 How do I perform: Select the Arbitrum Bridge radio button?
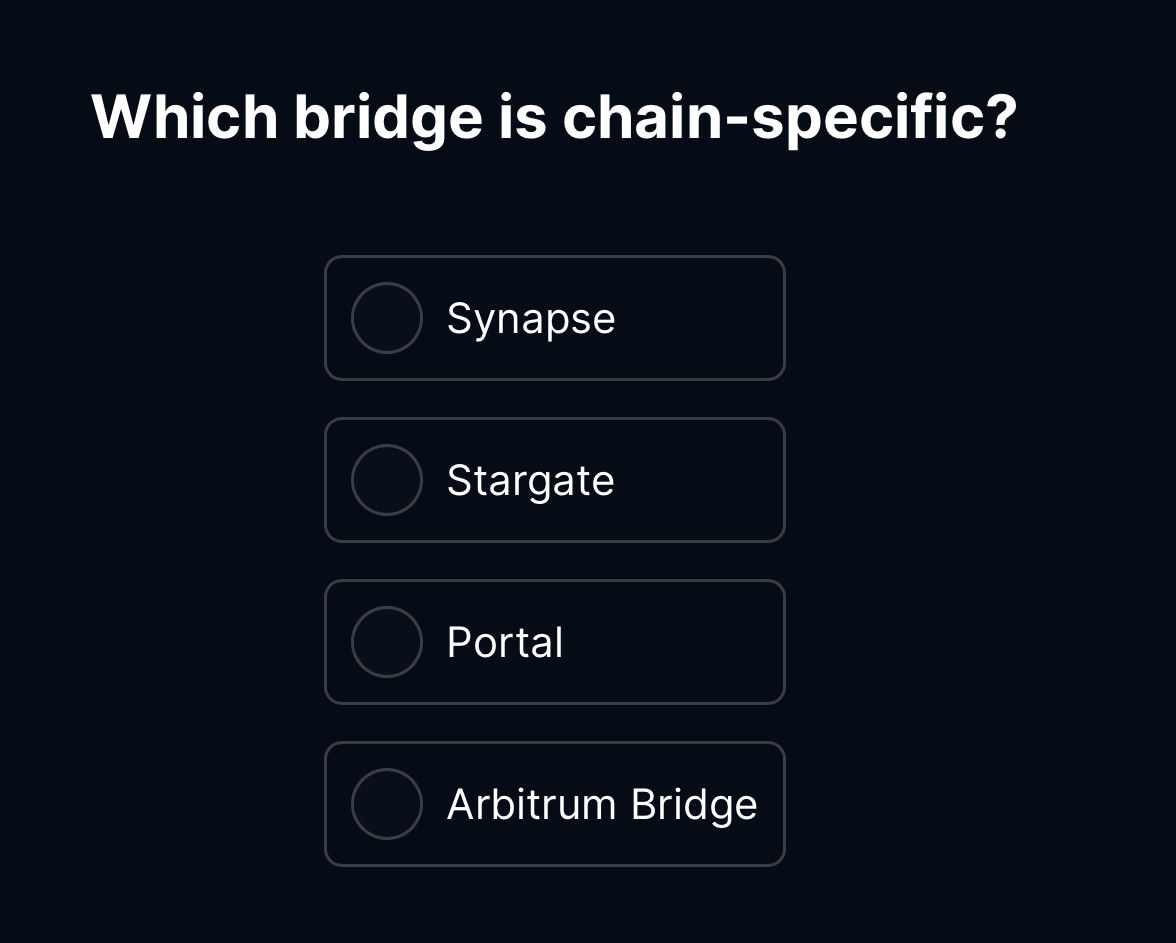coord(386,804)
